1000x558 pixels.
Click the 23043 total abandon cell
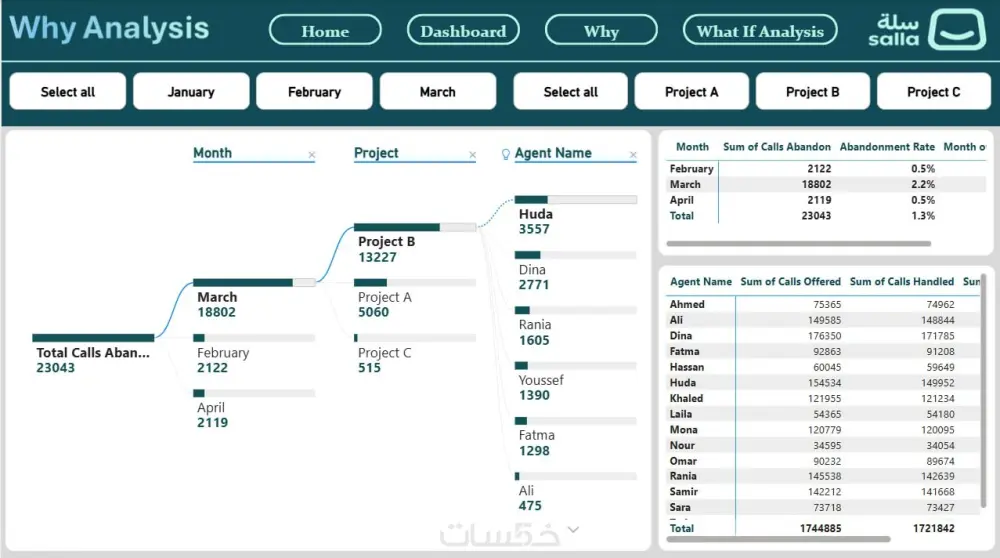click(x=816, y=216)
